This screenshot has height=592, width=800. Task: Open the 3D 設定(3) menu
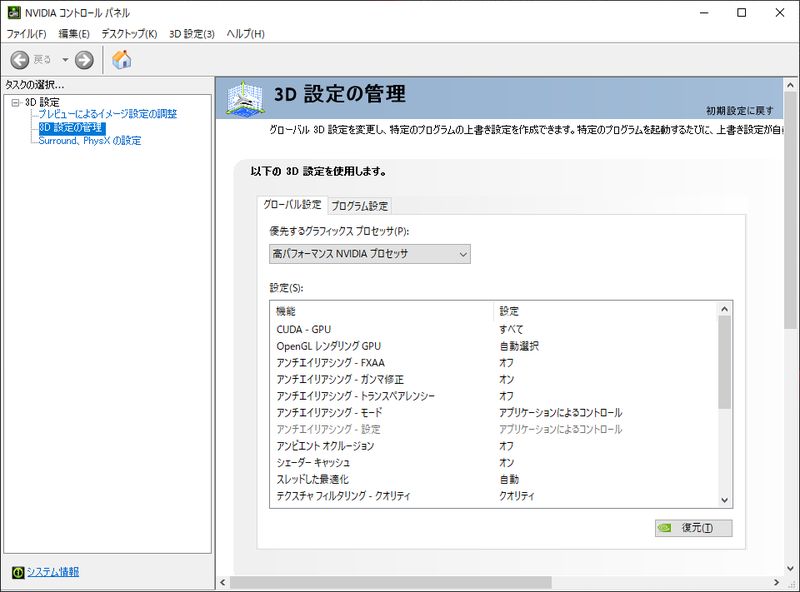[x=192, y=34]
